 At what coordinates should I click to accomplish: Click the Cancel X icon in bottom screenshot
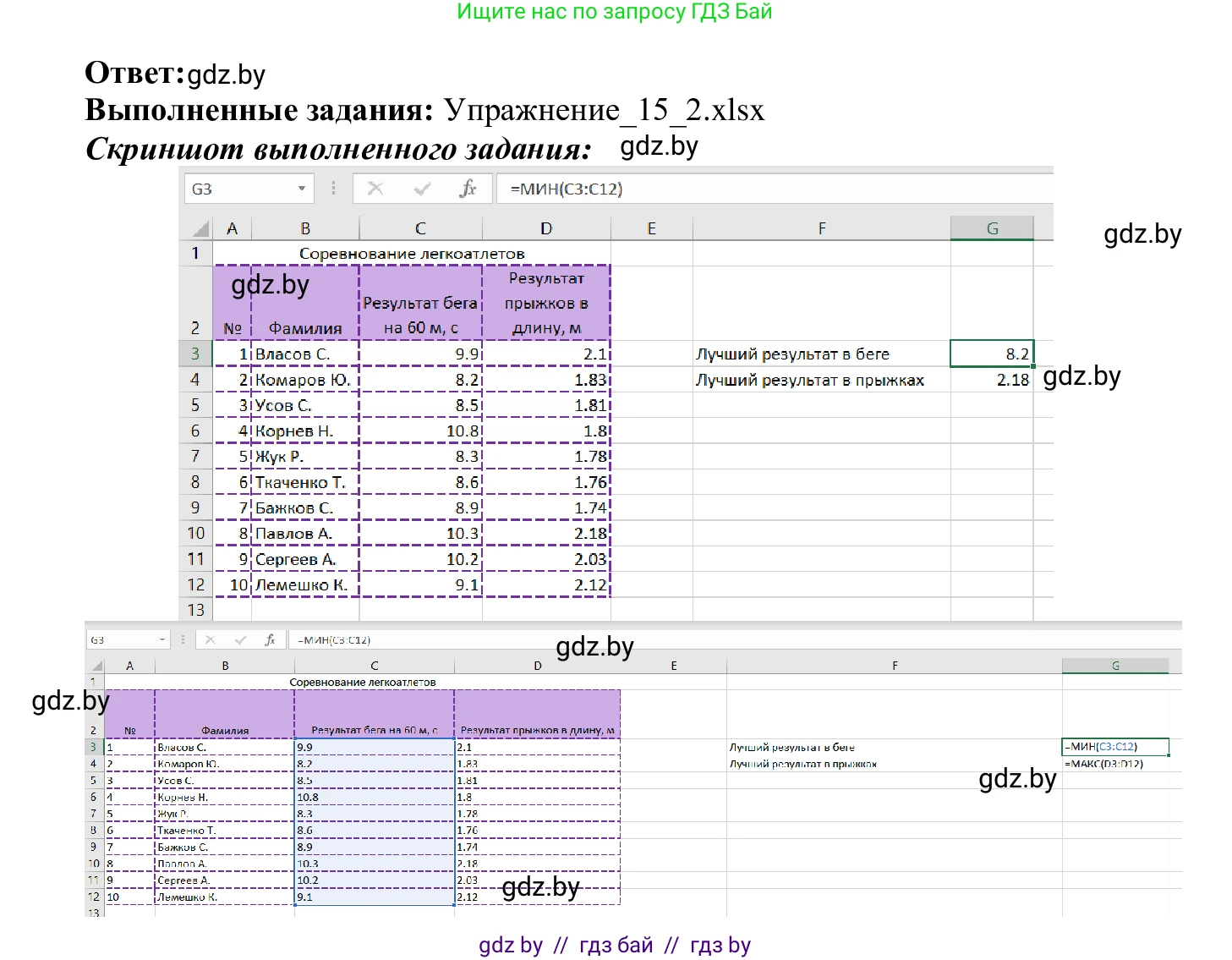(x=211, y=640)
